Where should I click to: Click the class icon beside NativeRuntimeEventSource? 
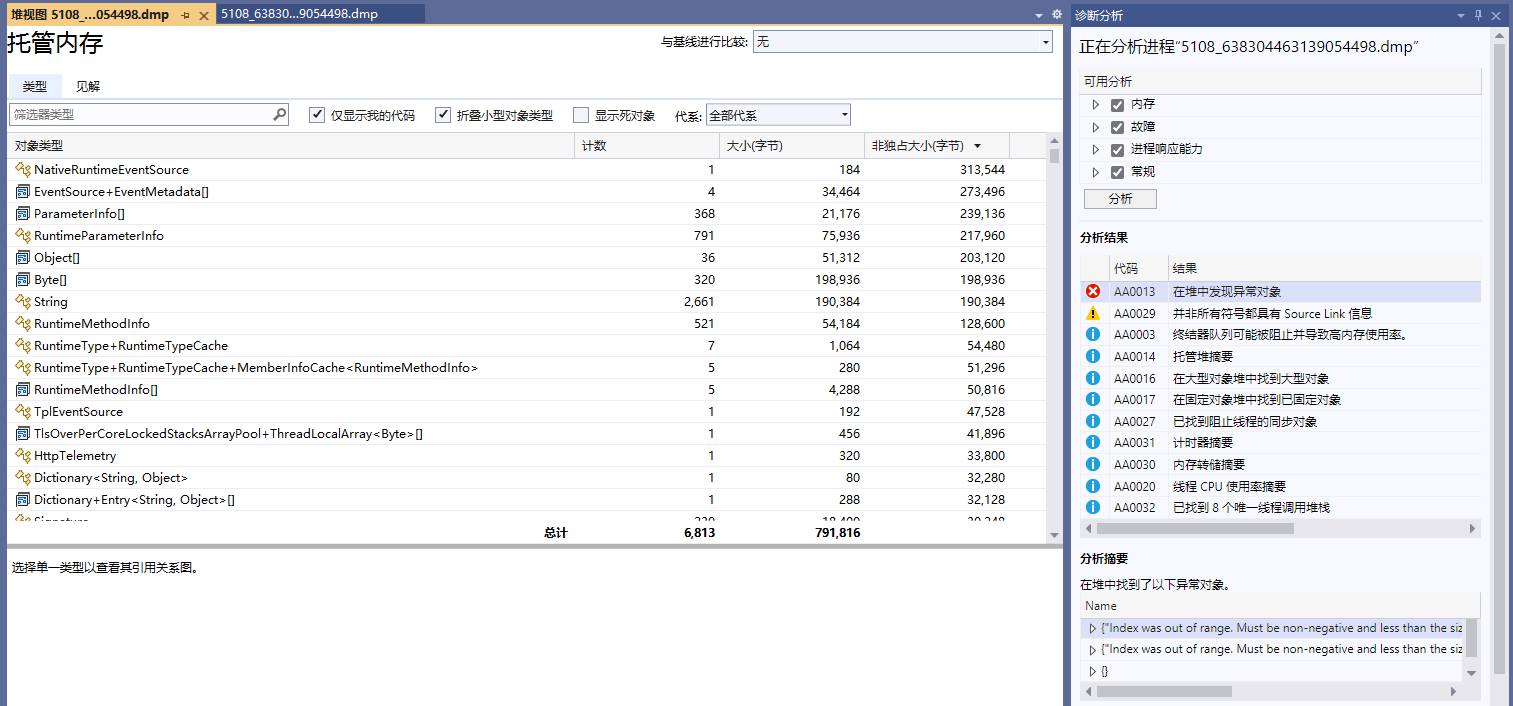22,170
